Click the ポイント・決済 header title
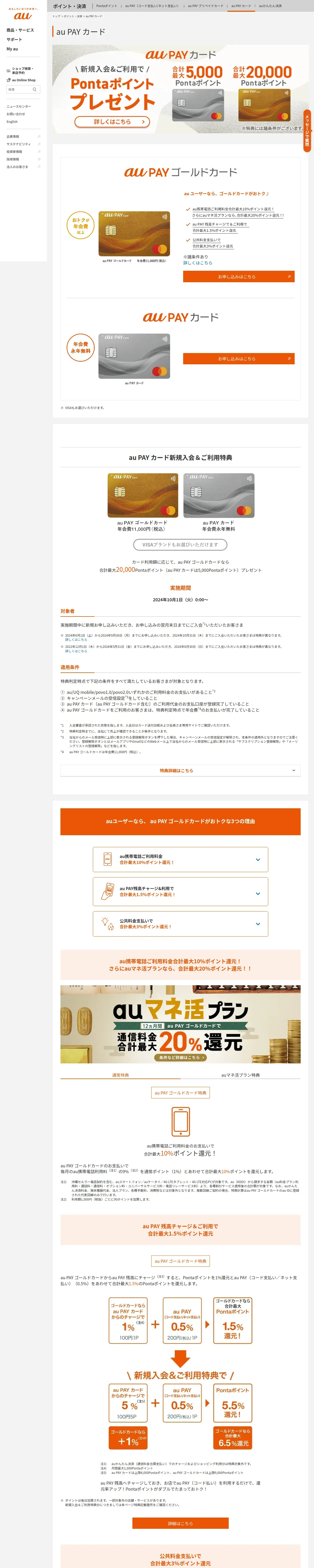 [x=70, y=6]
